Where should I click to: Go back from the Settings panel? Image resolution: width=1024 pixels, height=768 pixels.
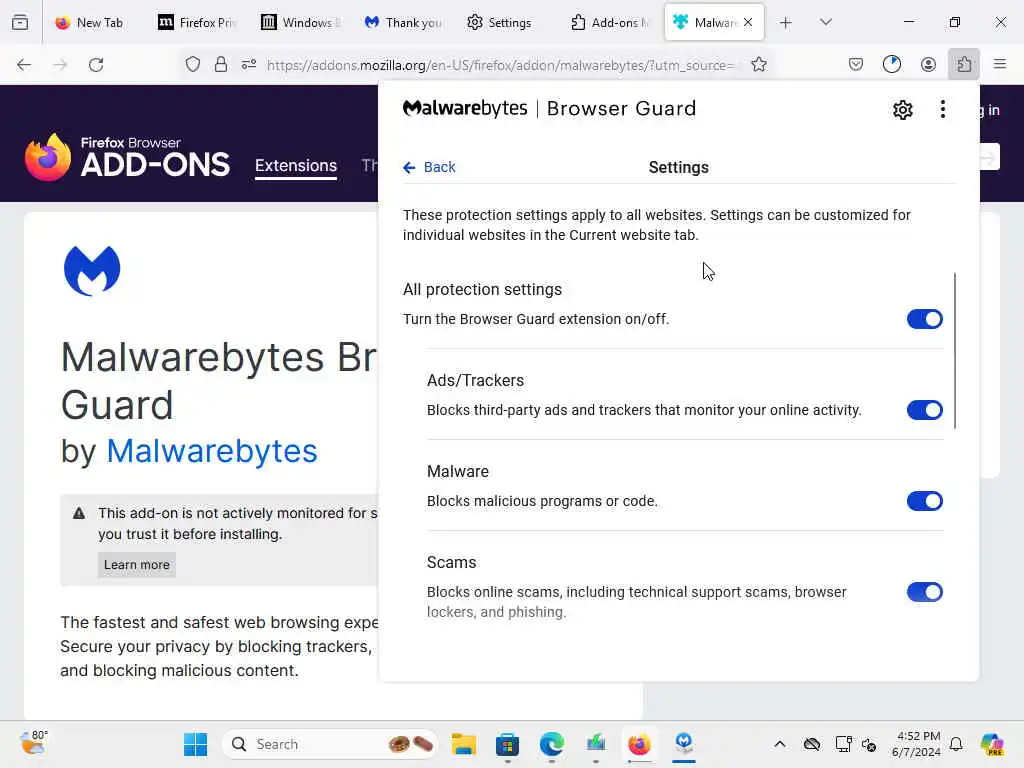click(429, 167)
